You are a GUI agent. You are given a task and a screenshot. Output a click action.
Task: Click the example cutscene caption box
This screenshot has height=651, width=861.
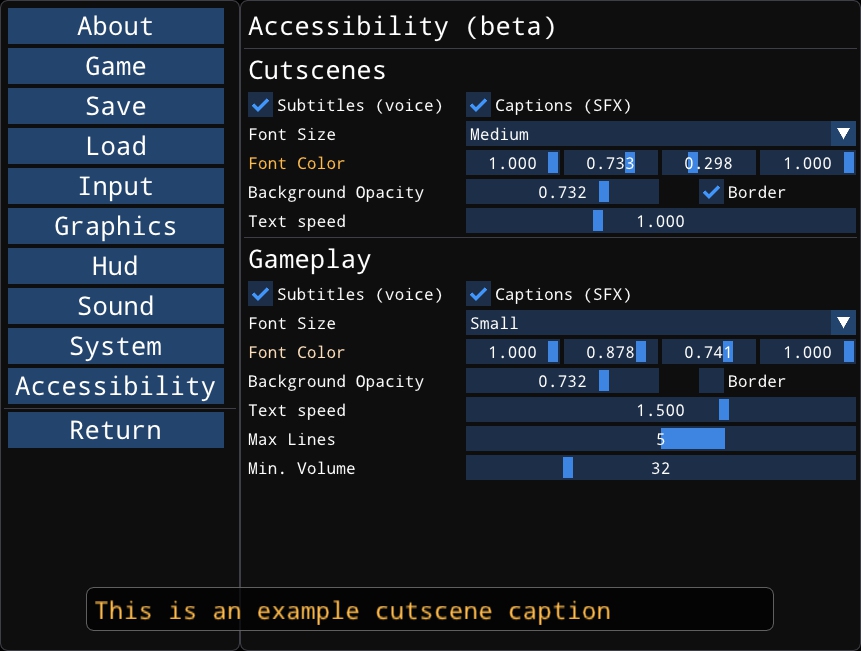tap(430, 609)
